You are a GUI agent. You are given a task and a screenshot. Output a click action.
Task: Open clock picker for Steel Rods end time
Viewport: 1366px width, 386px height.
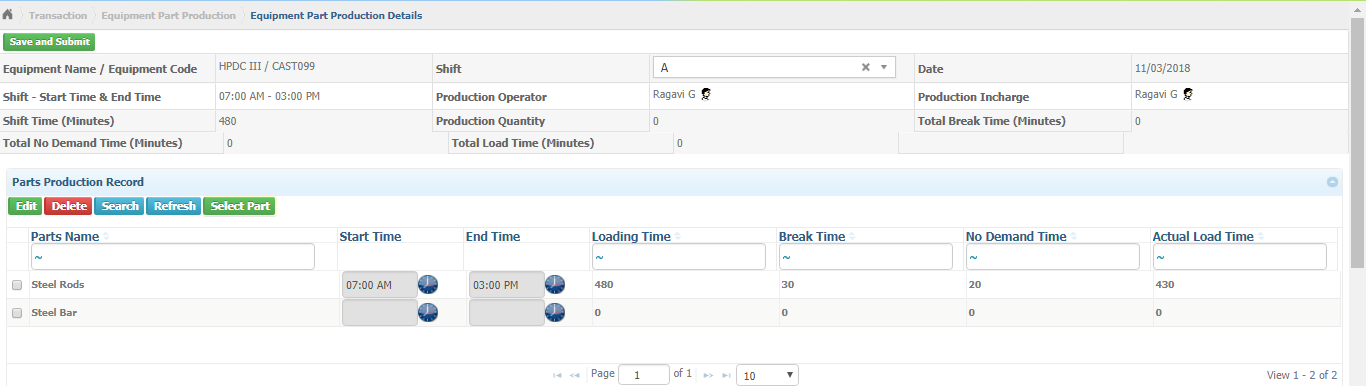click(x=555, y=284)
